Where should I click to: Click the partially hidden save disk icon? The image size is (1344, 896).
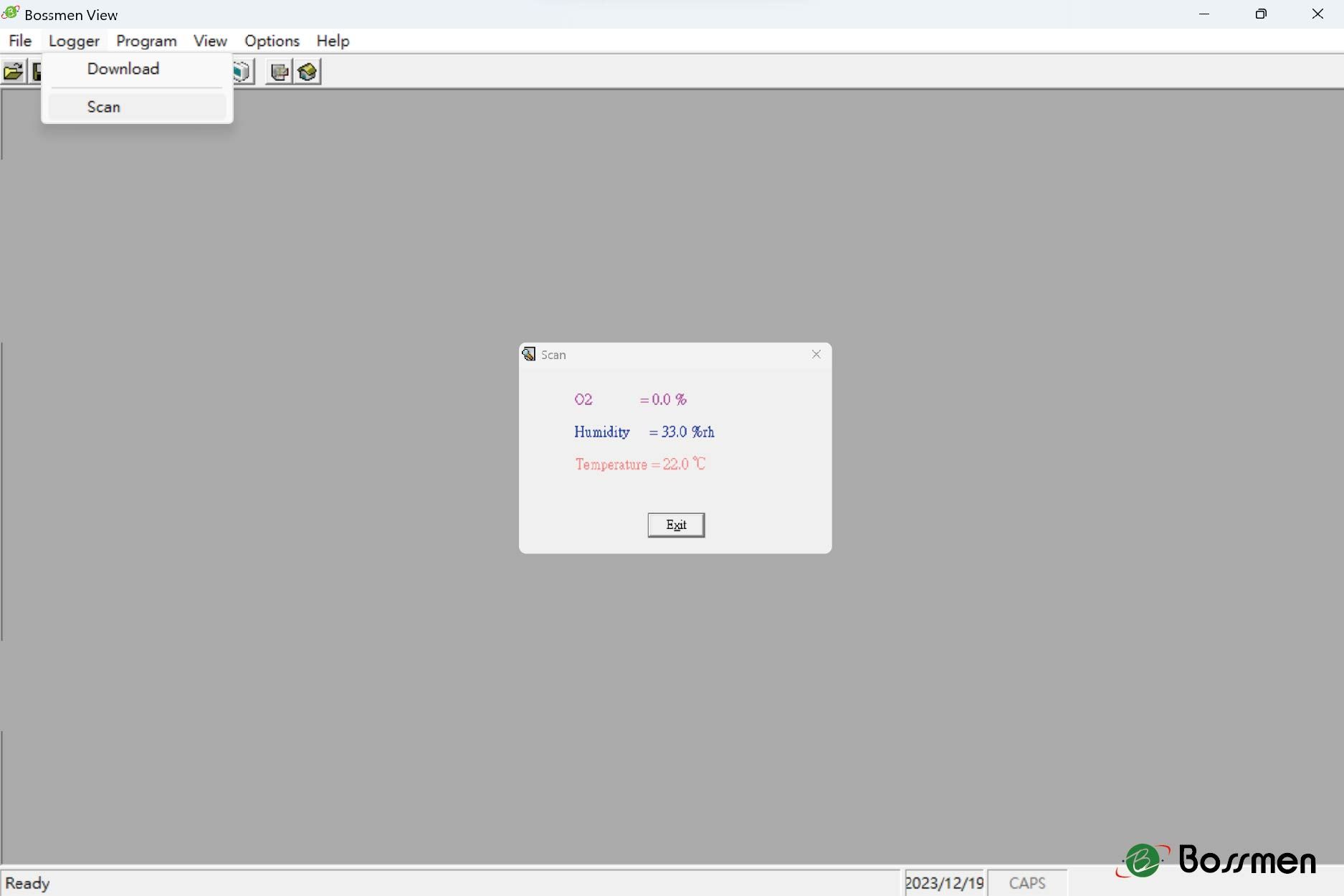click(x=36, y=72)
